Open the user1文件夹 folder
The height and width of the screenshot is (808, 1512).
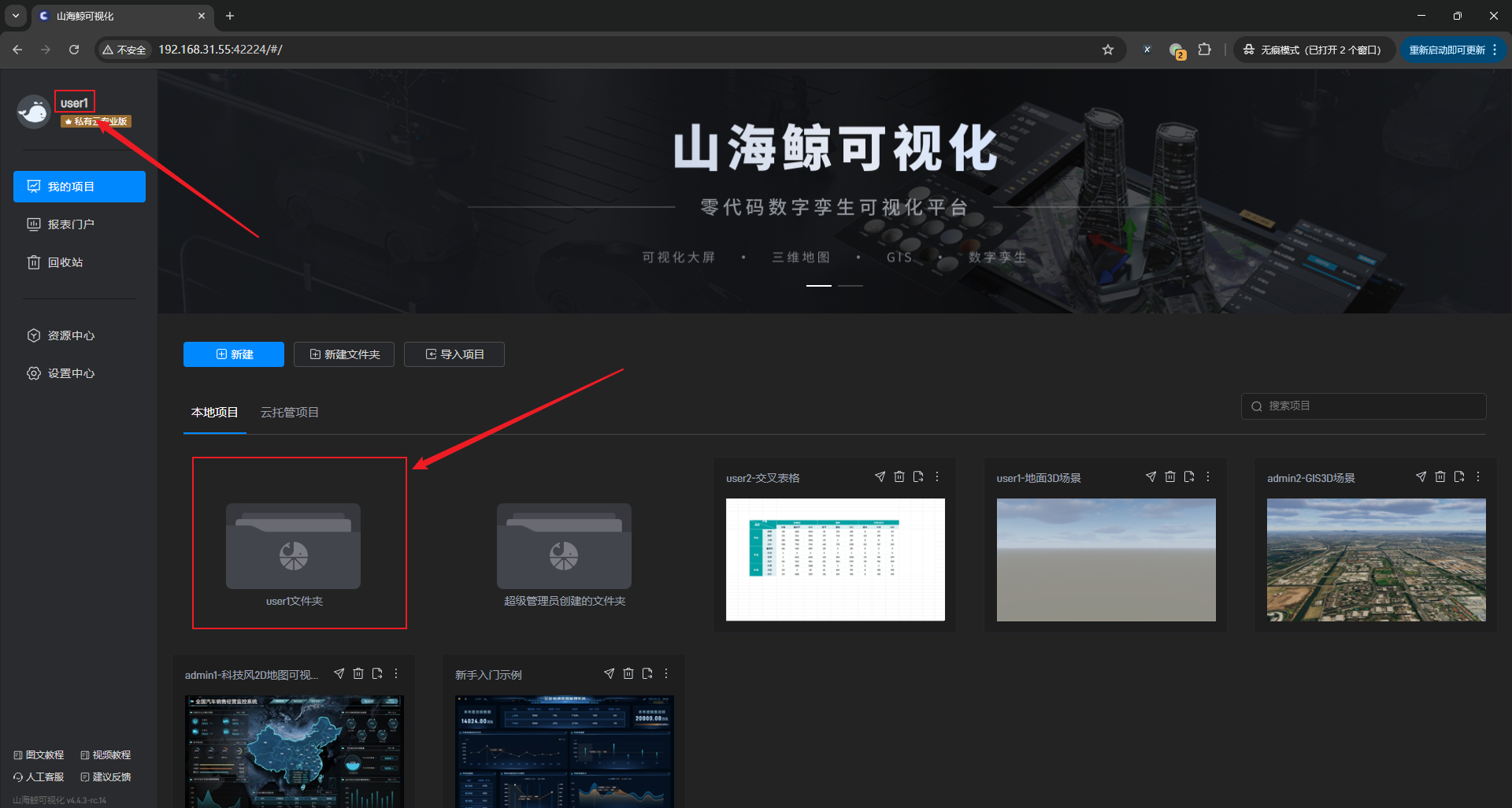coord(294,547)
